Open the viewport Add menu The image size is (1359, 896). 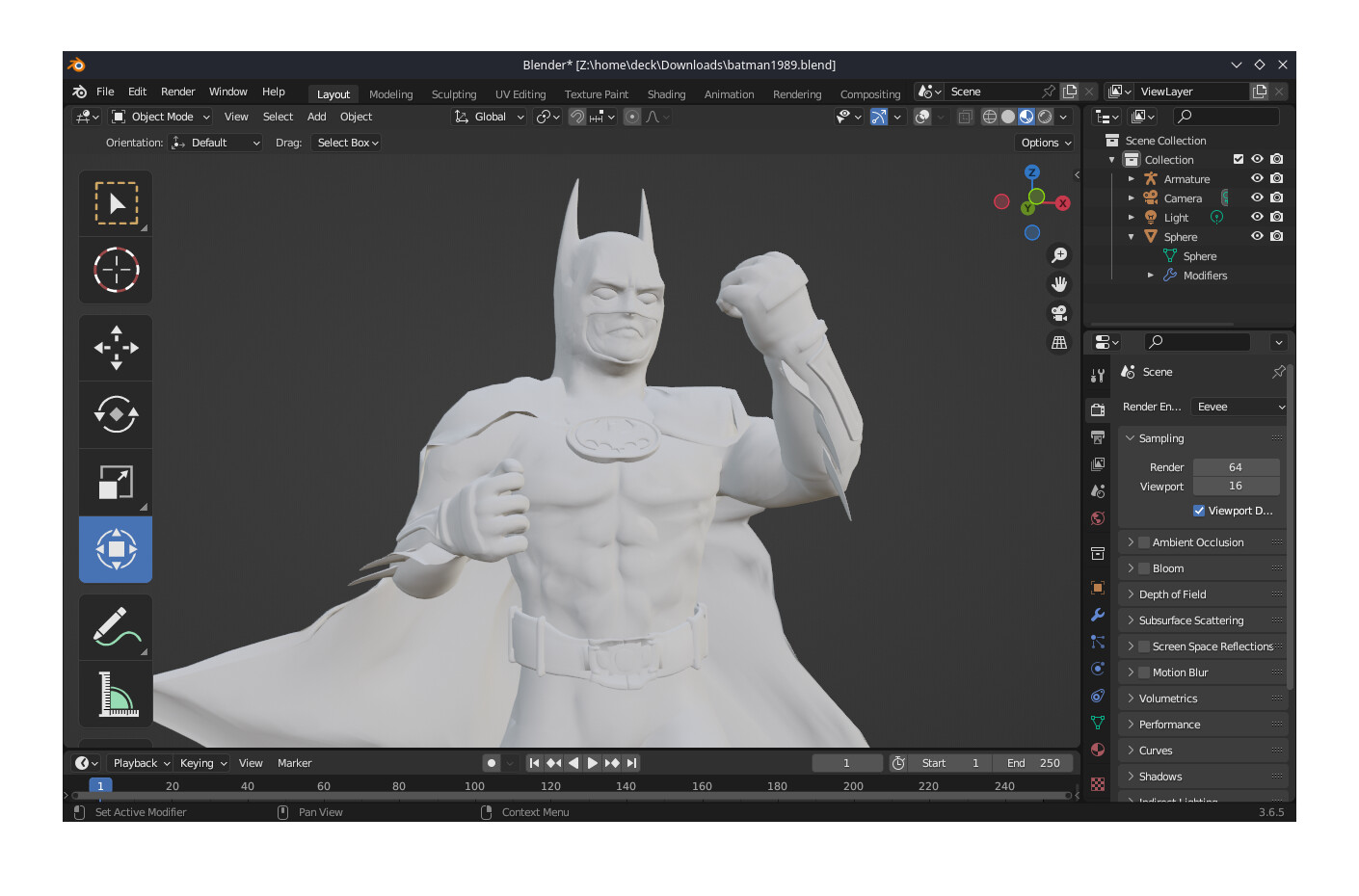[316, 117]
